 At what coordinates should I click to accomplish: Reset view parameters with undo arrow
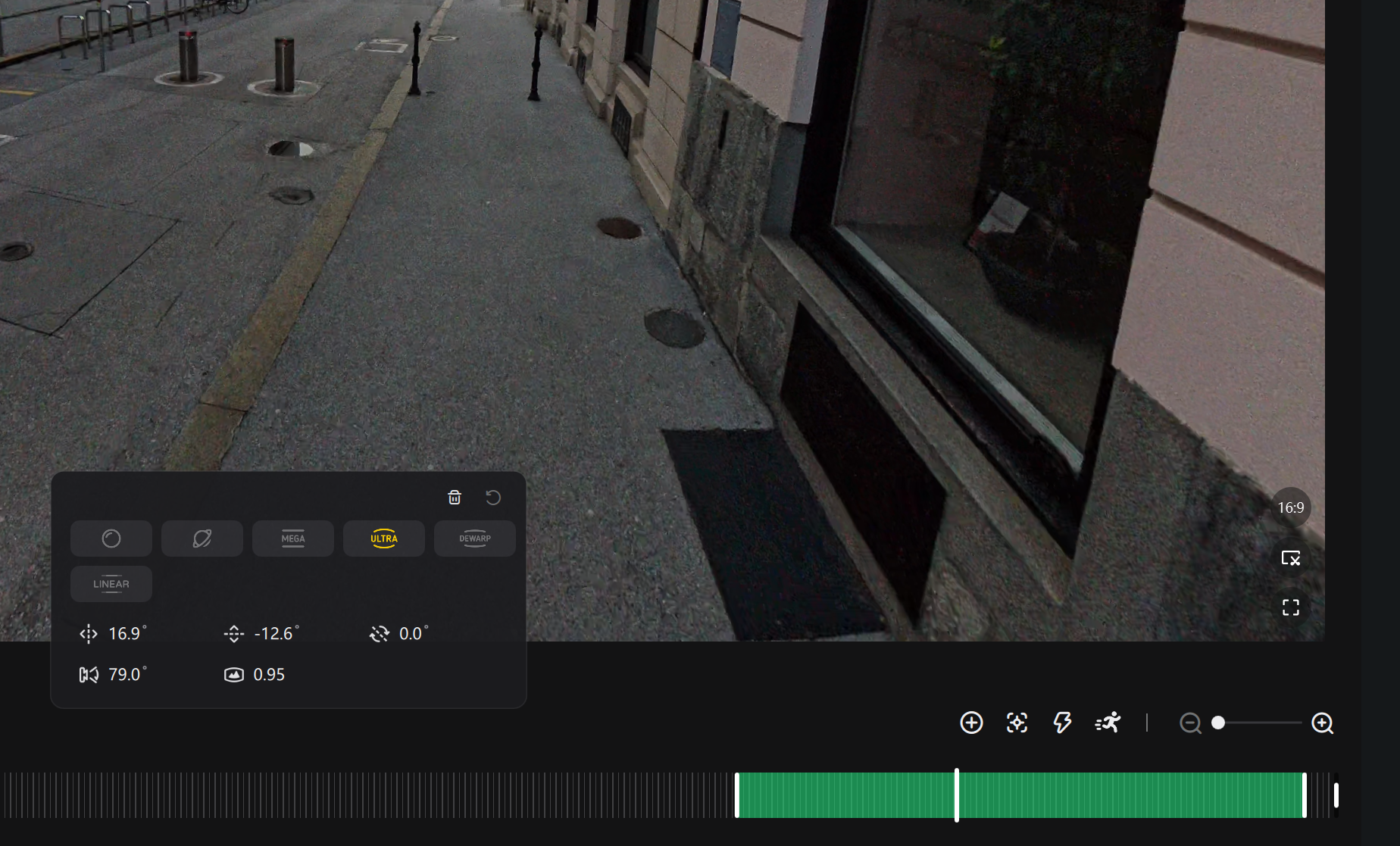[493, 497]
